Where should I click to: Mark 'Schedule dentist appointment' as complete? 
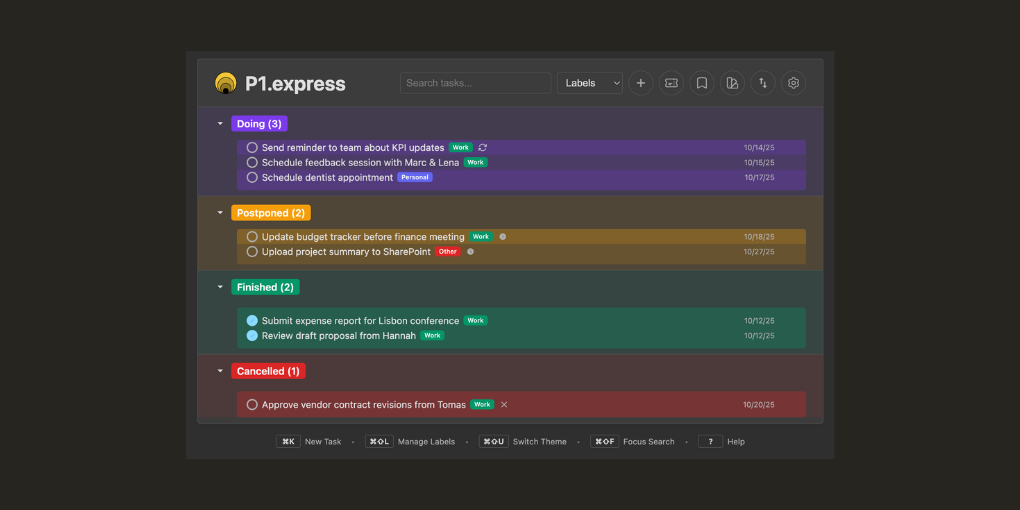(x=252, y=178)
